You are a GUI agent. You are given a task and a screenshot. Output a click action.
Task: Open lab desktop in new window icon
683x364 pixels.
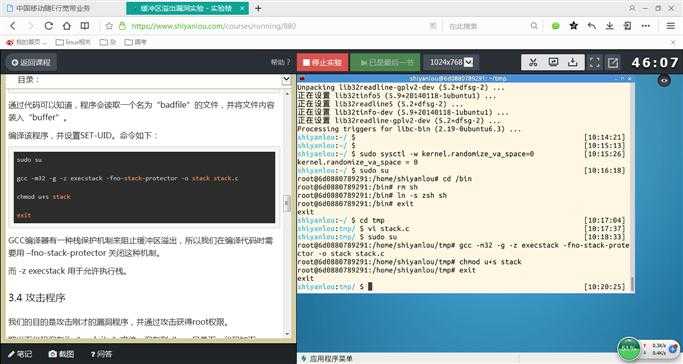tap(613, 63)
